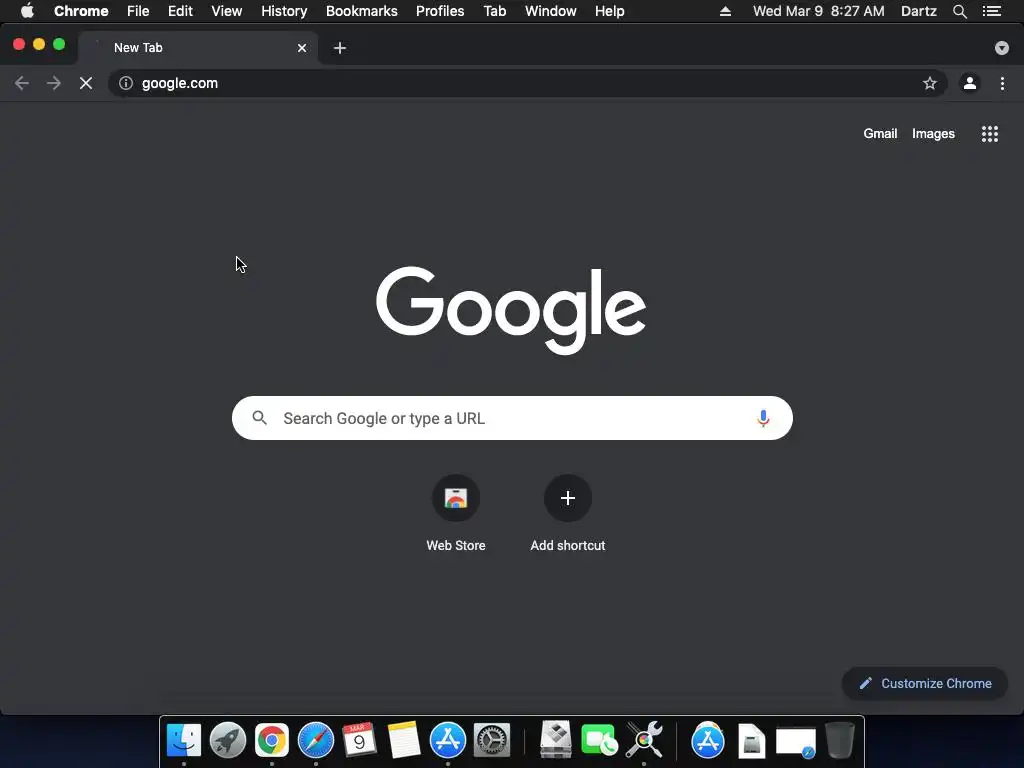Image resolution: width=1024 pixels, height=768 pixels.
Task: Click the date and time in the menu bar
Action: [818, 11]
